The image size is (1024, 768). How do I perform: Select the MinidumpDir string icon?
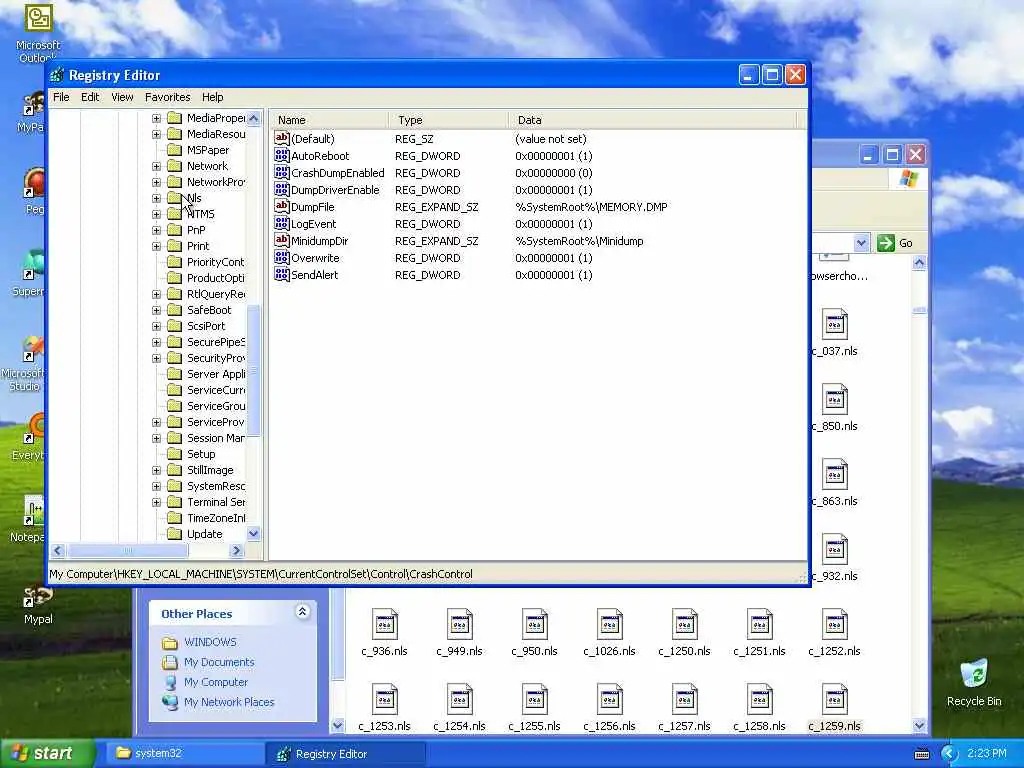click(281, 240)
